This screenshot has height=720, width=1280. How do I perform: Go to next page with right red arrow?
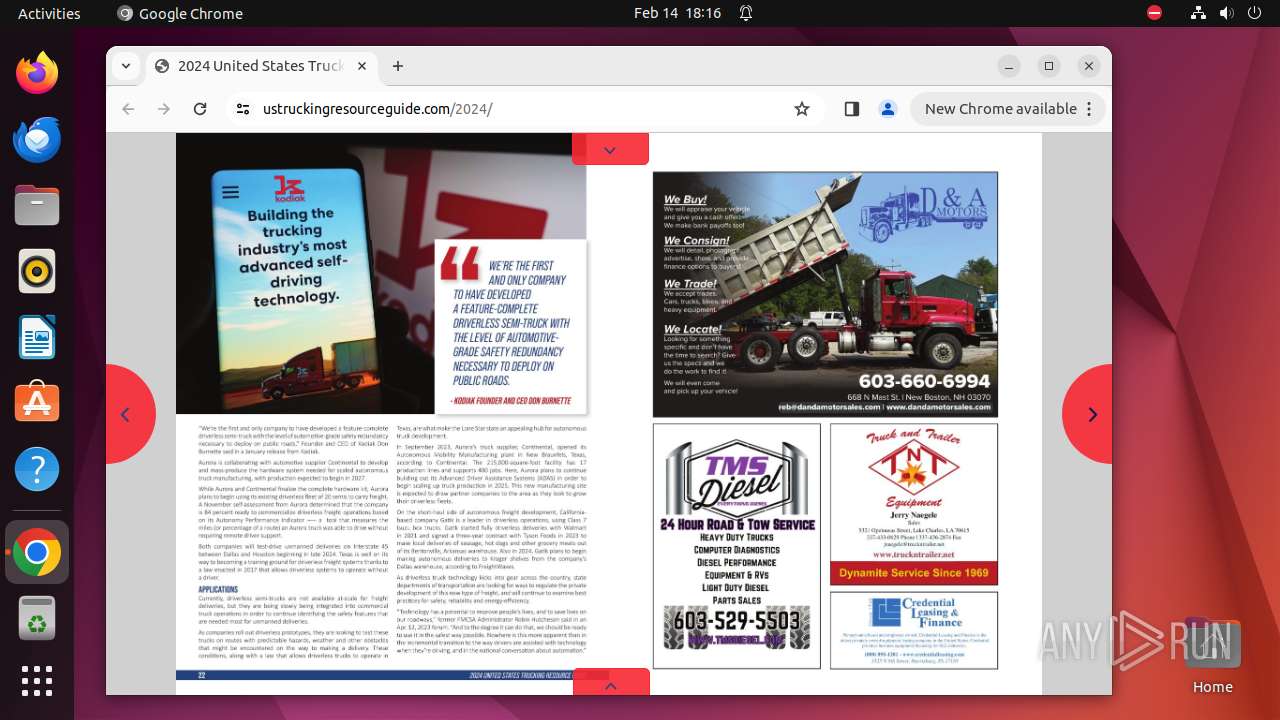[x=1089, y=414]
